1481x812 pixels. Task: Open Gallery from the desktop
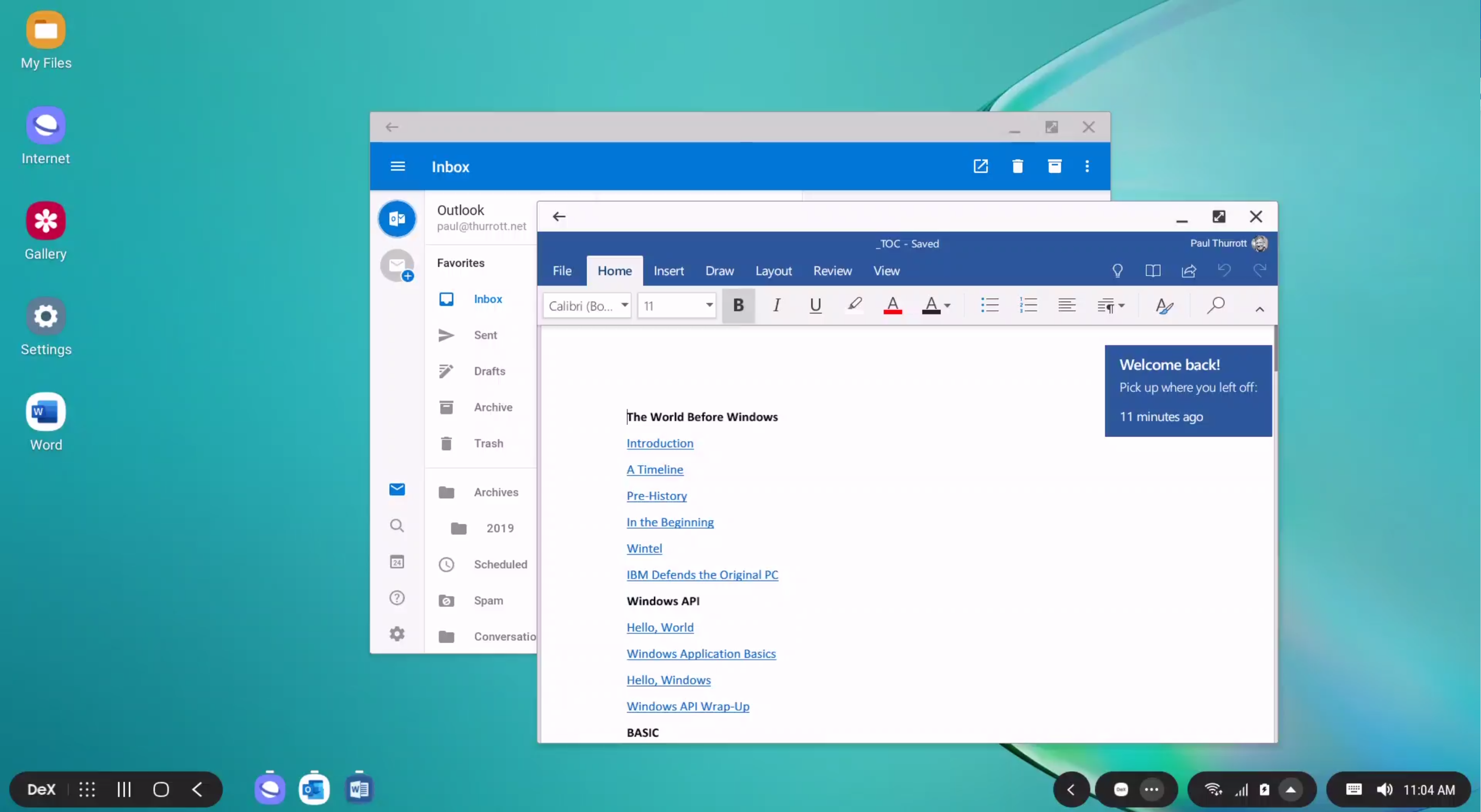46,231
